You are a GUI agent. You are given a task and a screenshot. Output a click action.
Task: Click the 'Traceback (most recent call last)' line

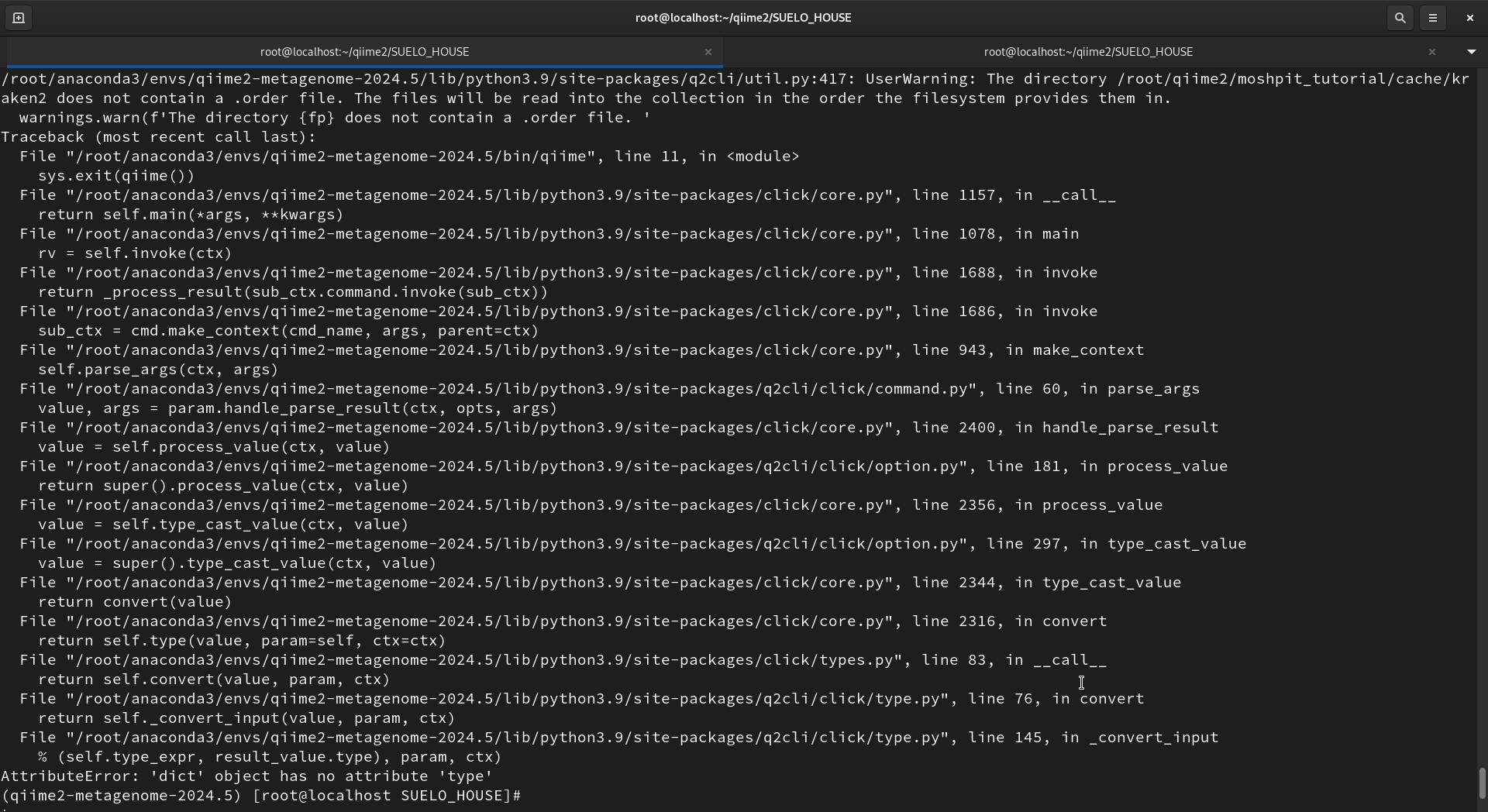tap(159, 137)
